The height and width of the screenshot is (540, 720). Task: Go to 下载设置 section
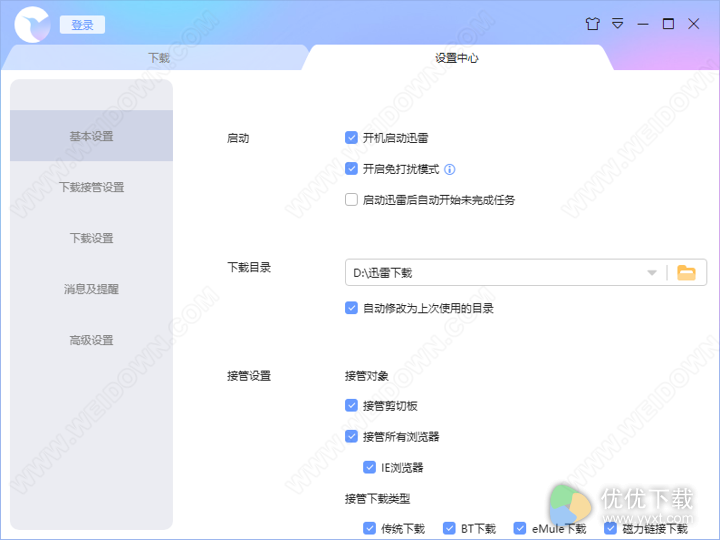tap(91, 238)
